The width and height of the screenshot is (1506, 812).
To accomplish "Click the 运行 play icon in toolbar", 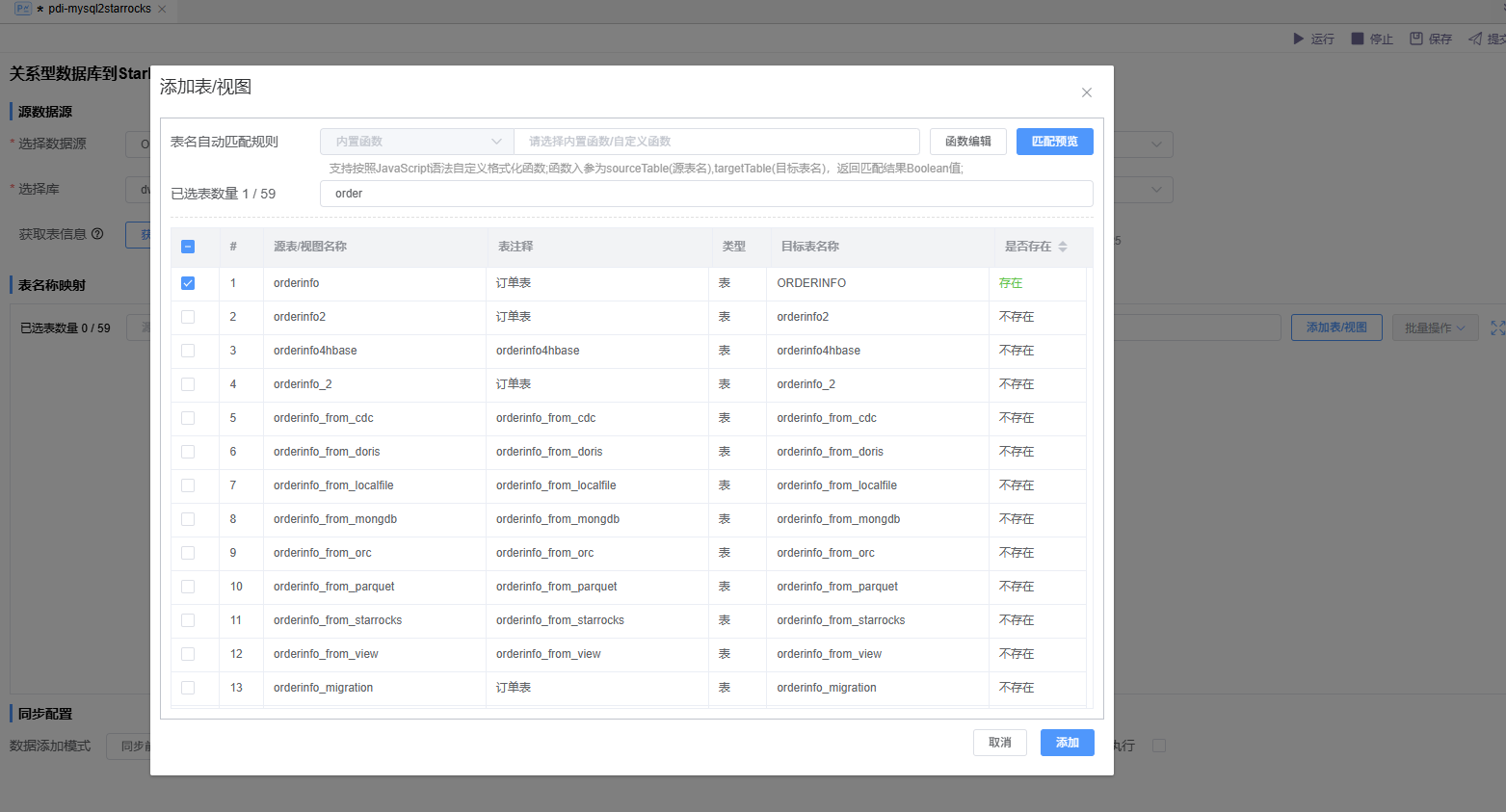I will [x=1298, y=39].
